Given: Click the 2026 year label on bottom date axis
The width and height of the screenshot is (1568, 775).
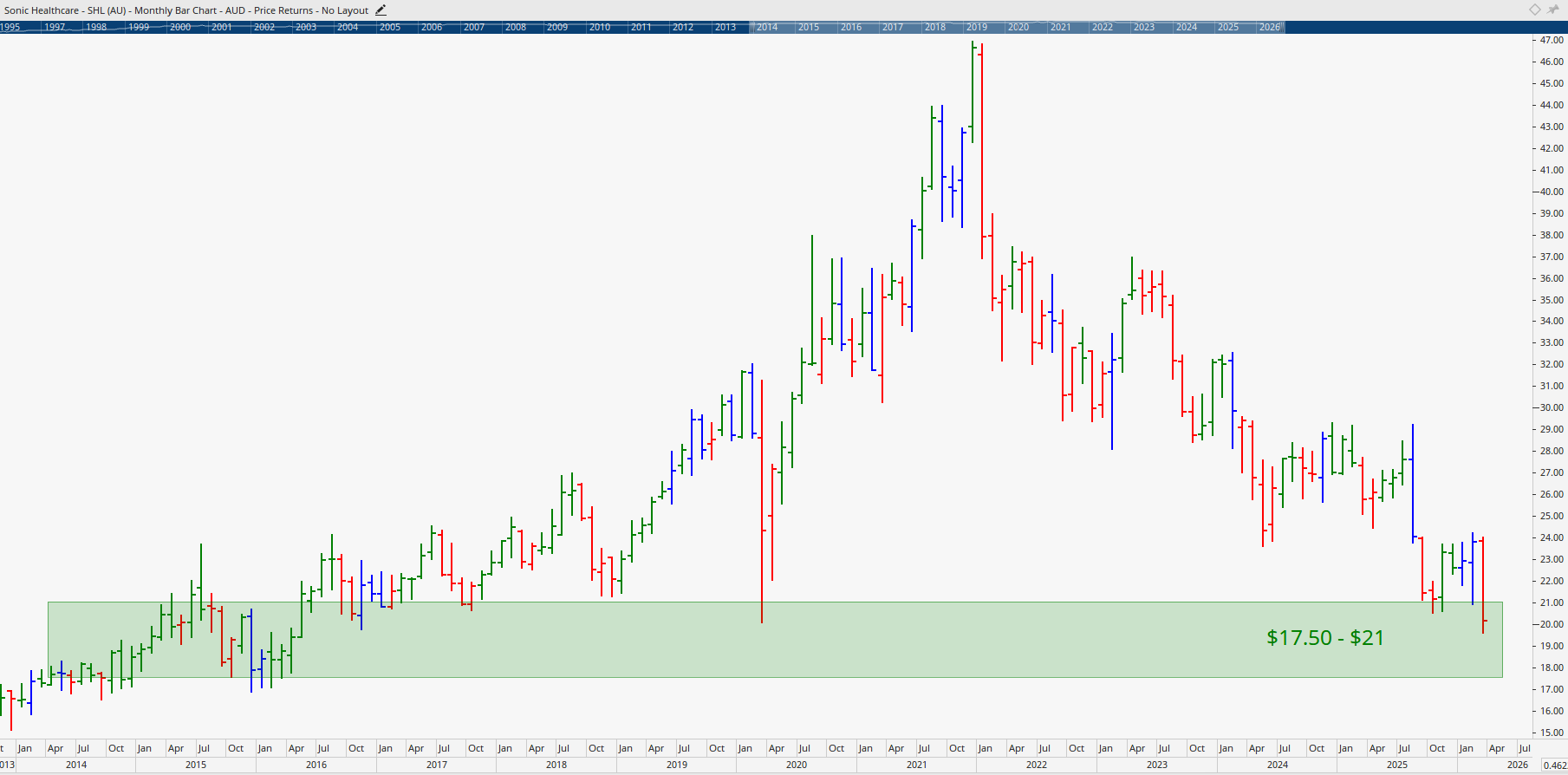Looking at the screenshot, I should click(1518, 765).
